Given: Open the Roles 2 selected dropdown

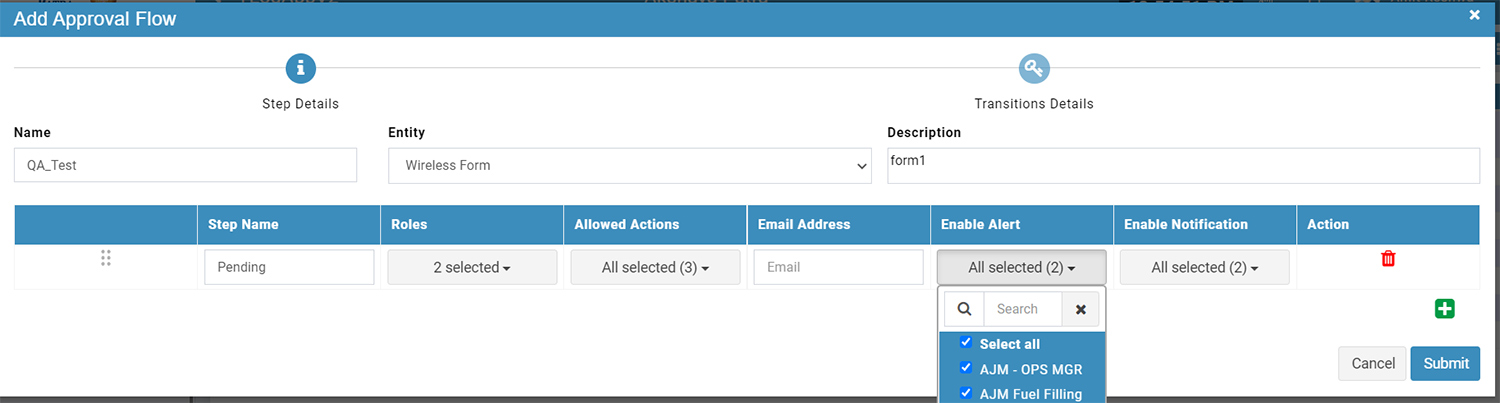Looking at the screenshot, I should coord(472,267).
